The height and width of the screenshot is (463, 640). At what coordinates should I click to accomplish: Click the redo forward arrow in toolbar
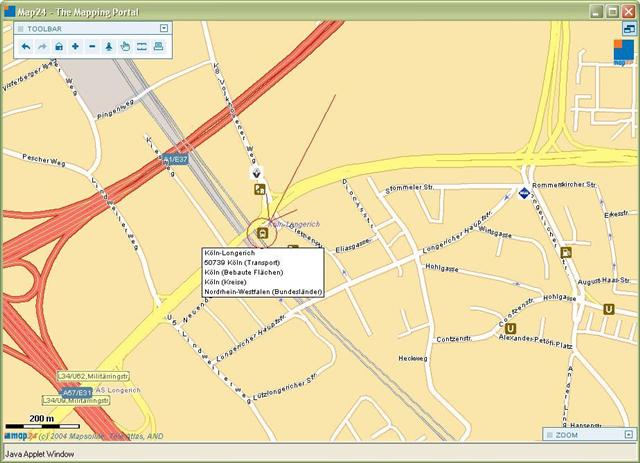(x=42, y=47)
